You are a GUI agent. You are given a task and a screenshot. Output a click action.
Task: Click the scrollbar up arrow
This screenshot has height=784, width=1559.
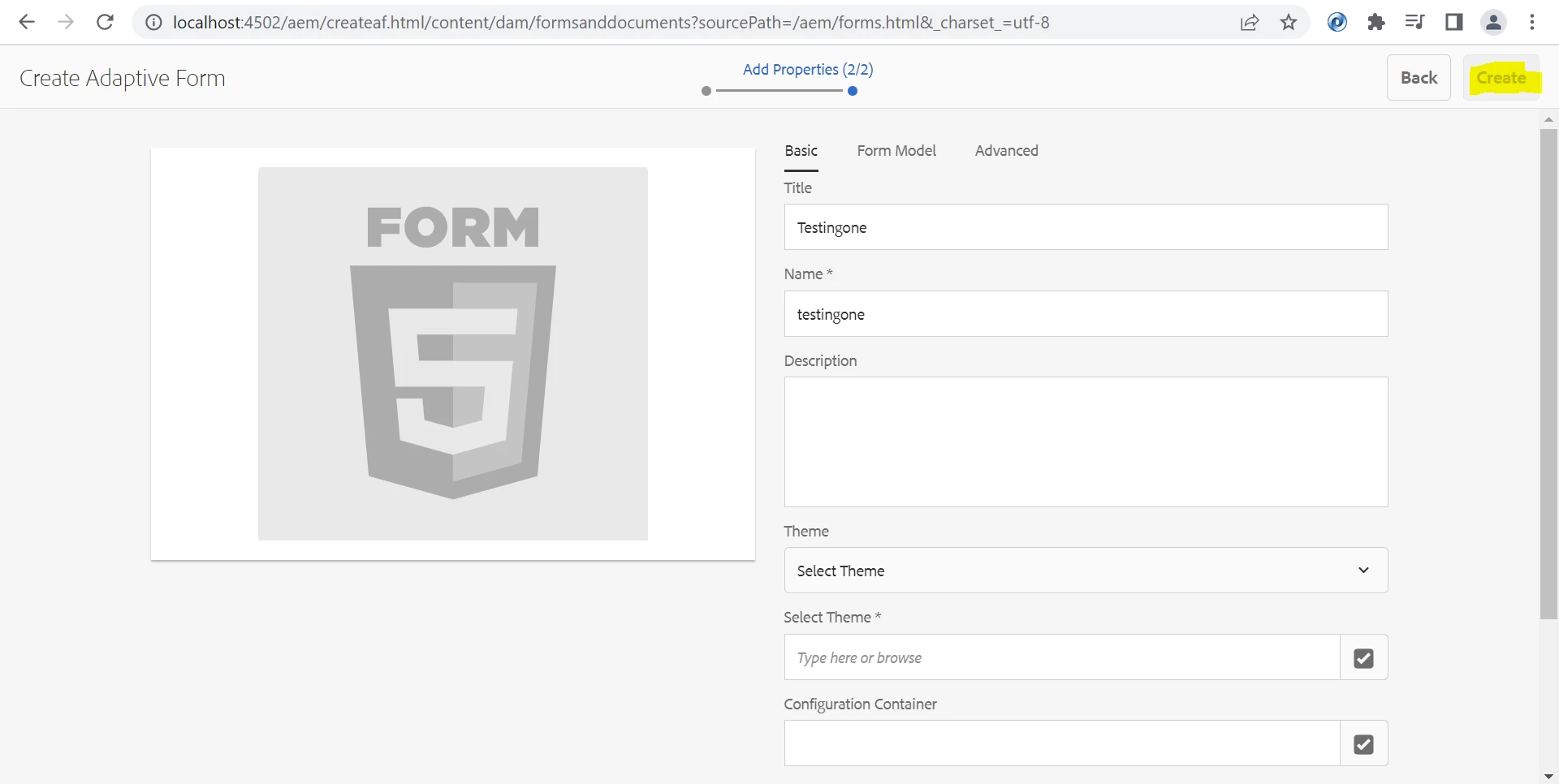tap(1548, 119)
